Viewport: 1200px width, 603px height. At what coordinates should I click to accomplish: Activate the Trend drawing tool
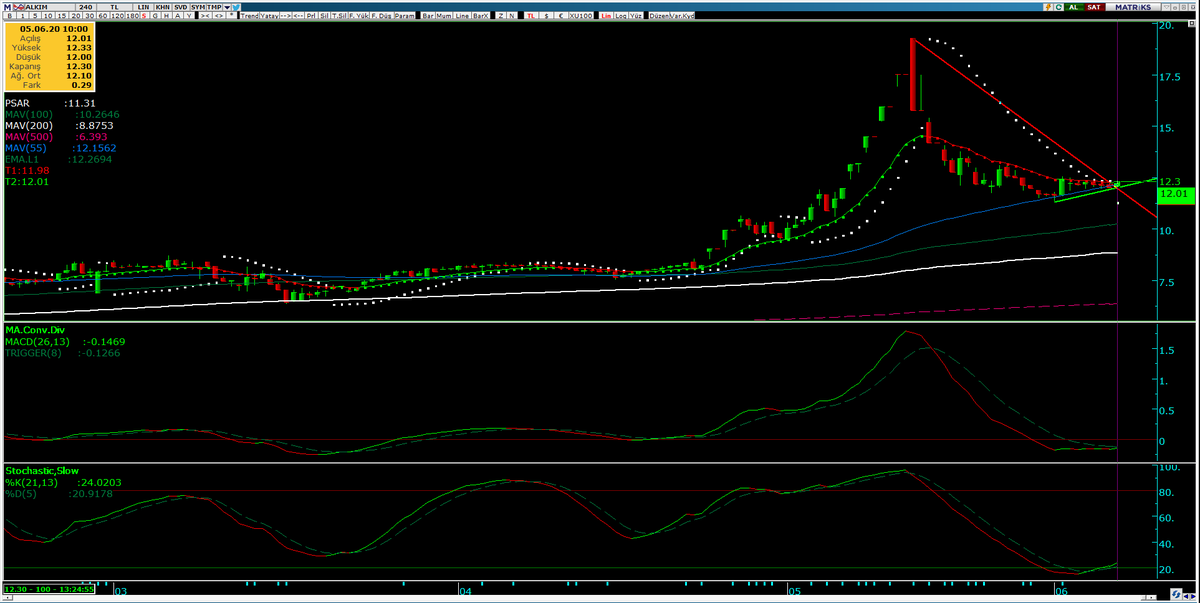(x=248, y=16)
